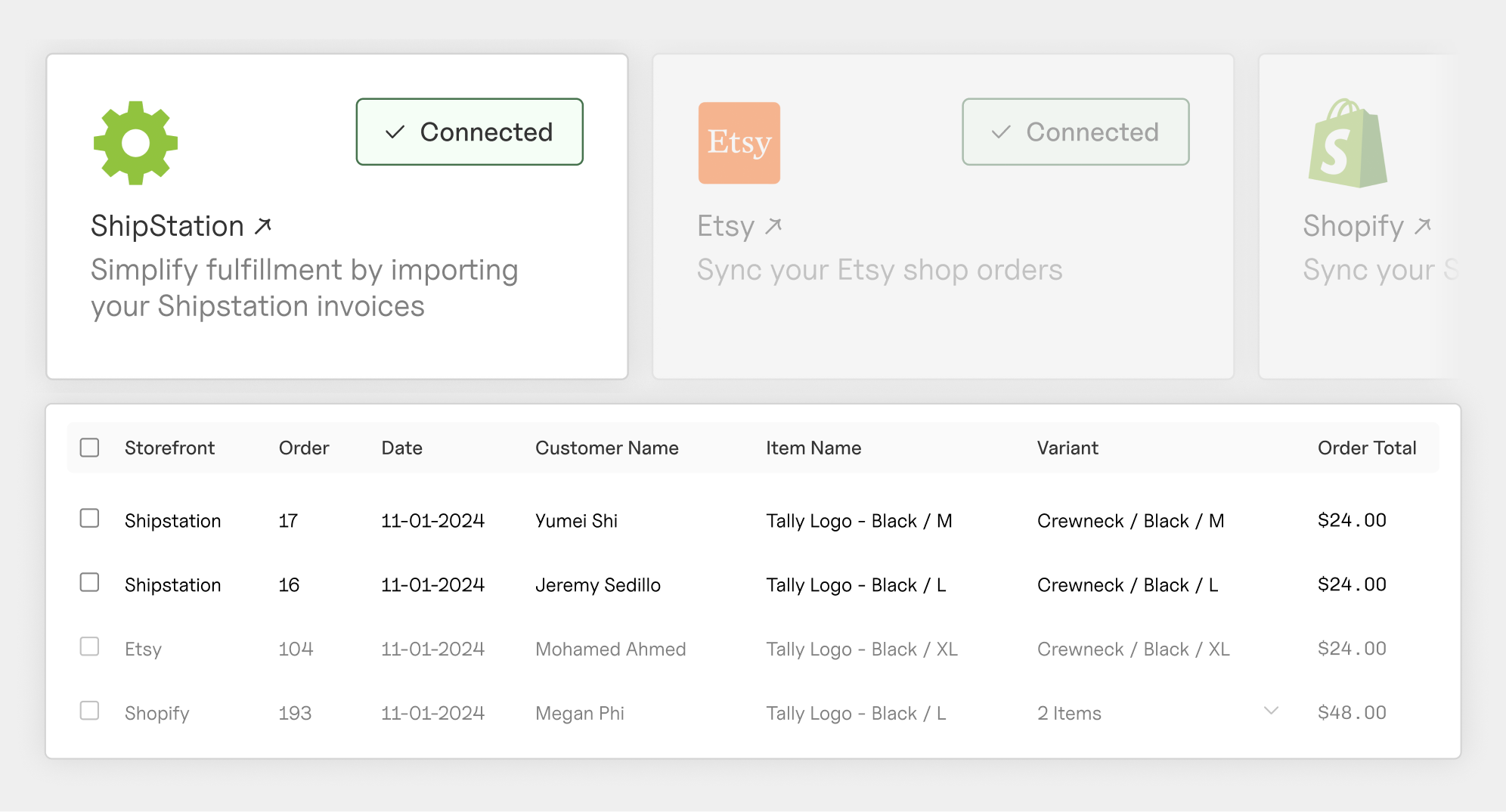Sort by the Customer Name column header
The image size is (1506, 812).
pos(606,448)
